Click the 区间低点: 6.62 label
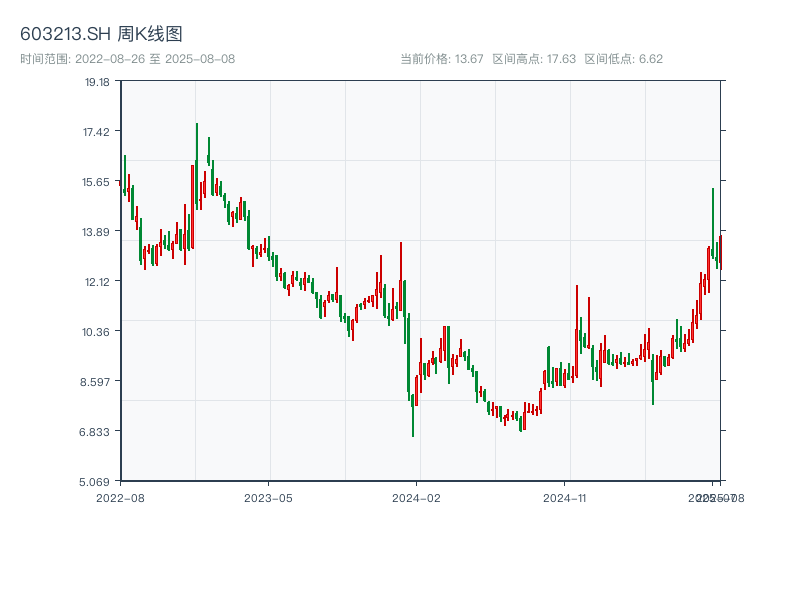The width and height of the screenshot is (800, 600). (623, 59)
